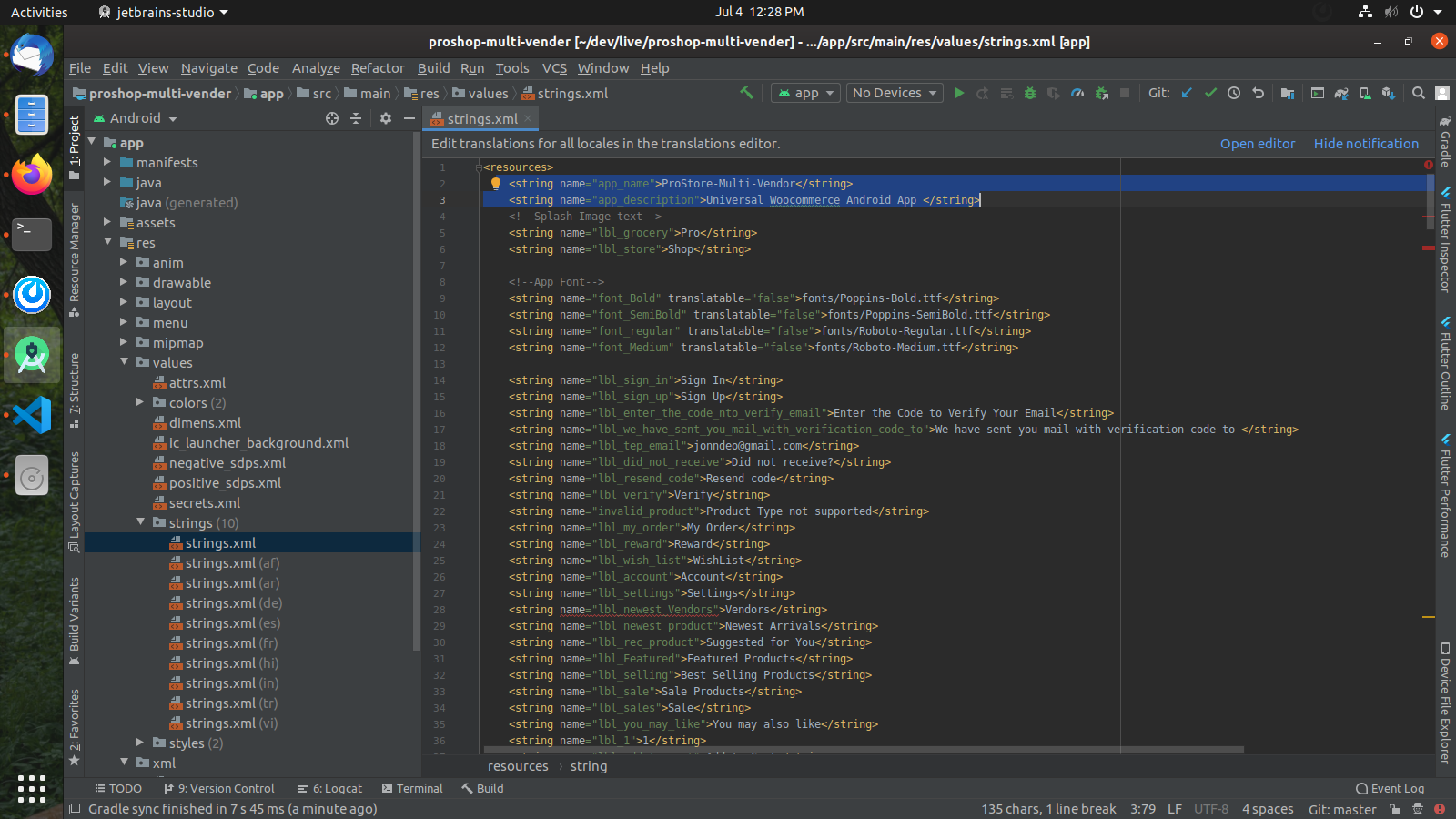Click the Stop square icon in toolbar

pyautogui.click(x=1125, y=93)
